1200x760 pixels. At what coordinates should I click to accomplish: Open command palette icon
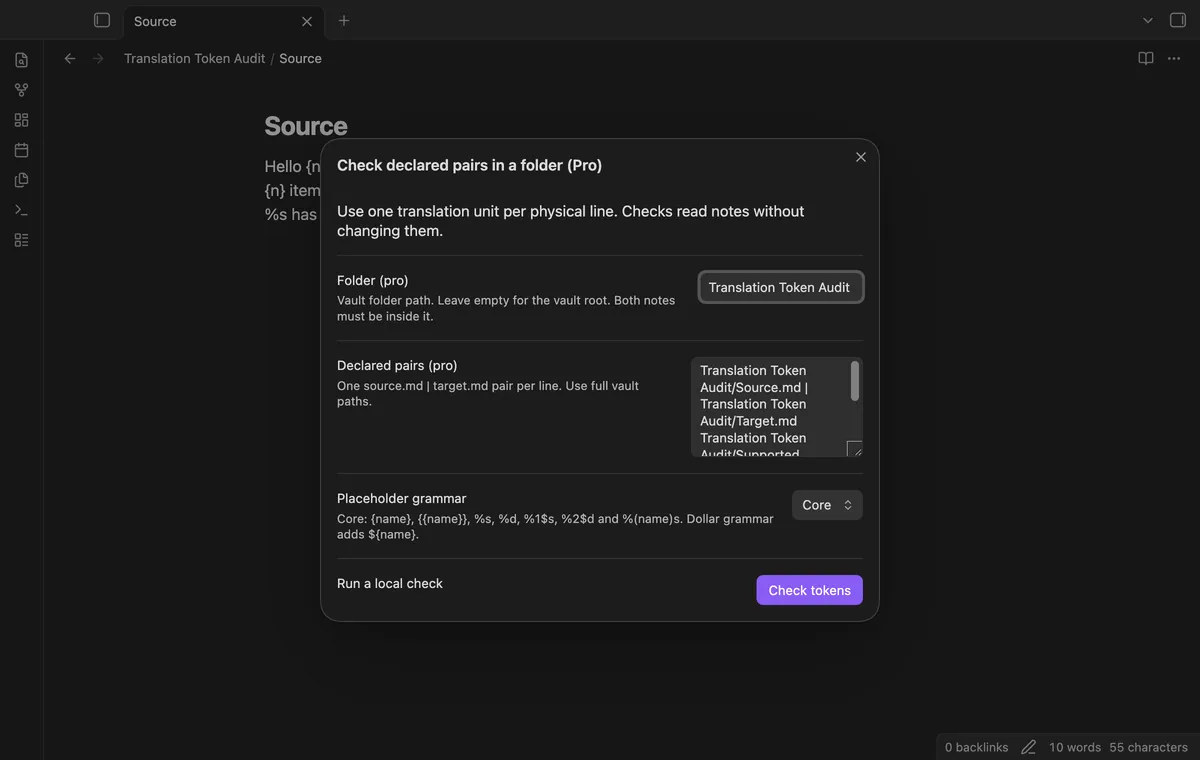pyautogui.click(x=21, y=210)
